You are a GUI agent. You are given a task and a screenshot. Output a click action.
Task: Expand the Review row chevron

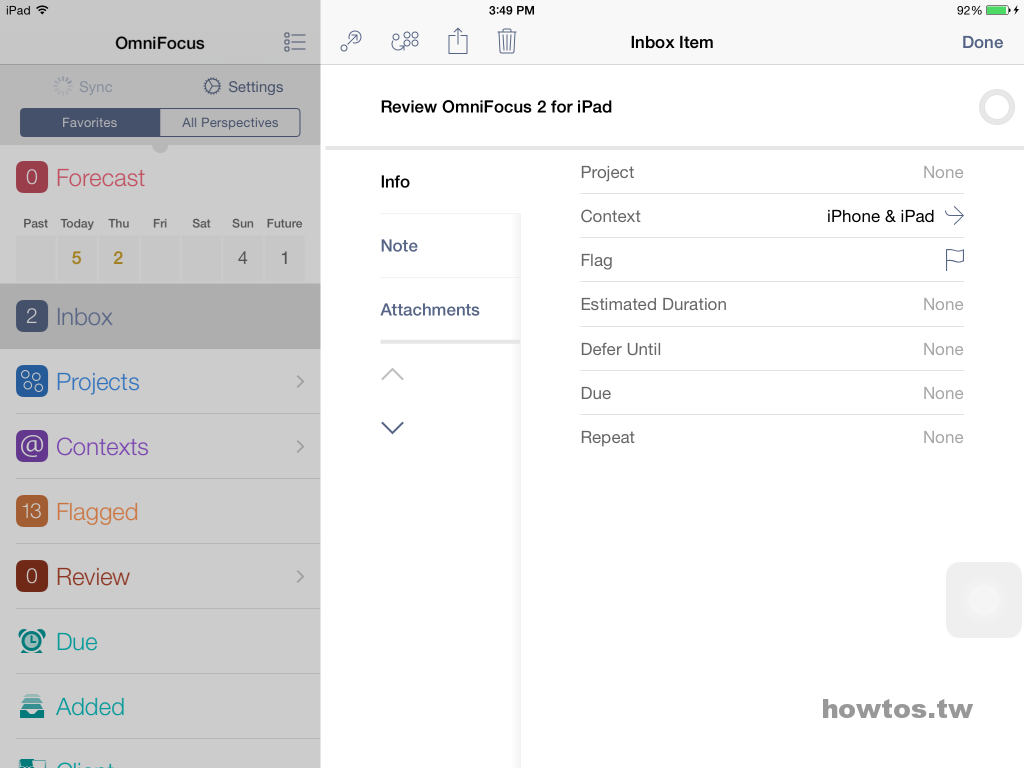[x=300, y=576]
